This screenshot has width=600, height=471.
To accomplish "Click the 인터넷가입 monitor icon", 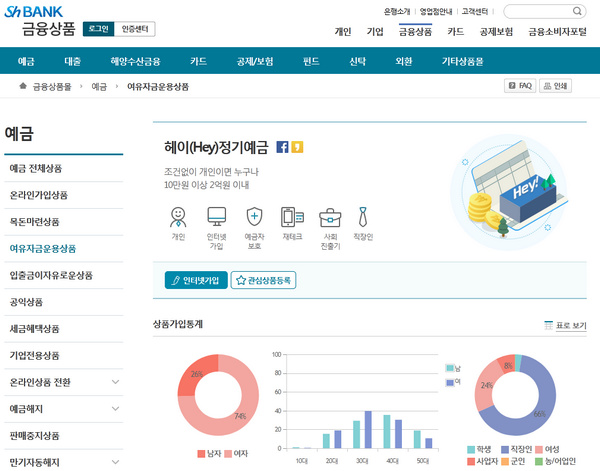I will pyautogui.click(x=217, y=217).
